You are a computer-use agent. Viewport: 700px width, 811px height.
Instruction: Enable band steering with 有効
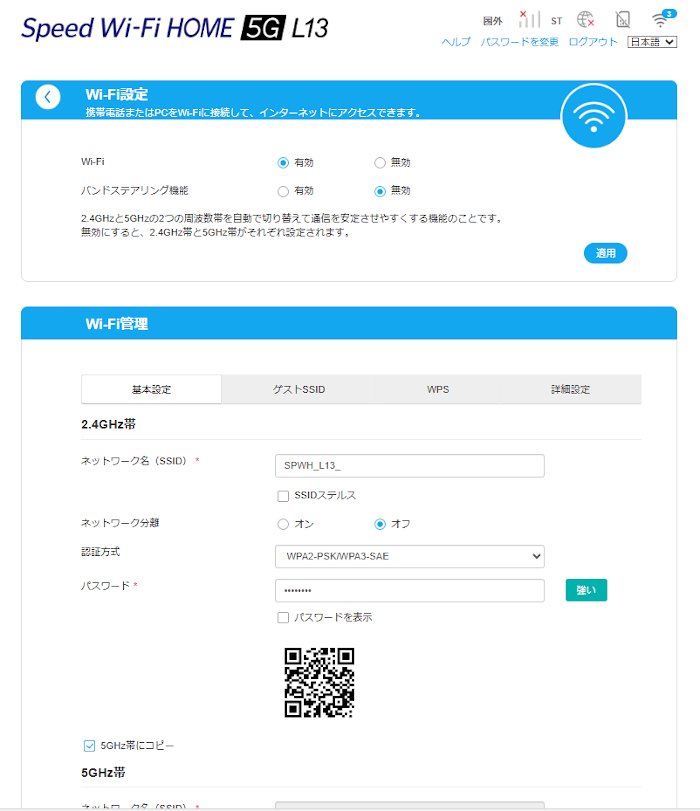click(x=283, y=191)
